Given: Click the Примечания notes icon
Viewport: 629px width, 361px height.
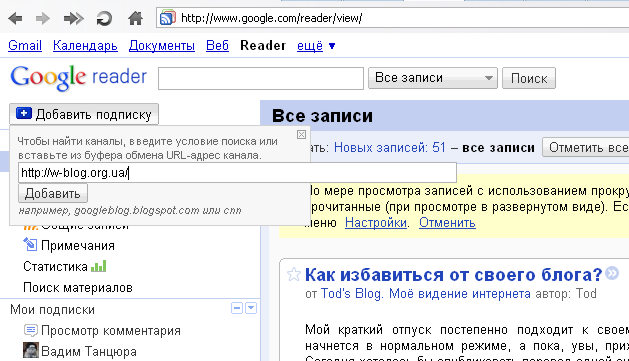Looking at the screenshot, I should pyautogui.click(x=30, y=244).
